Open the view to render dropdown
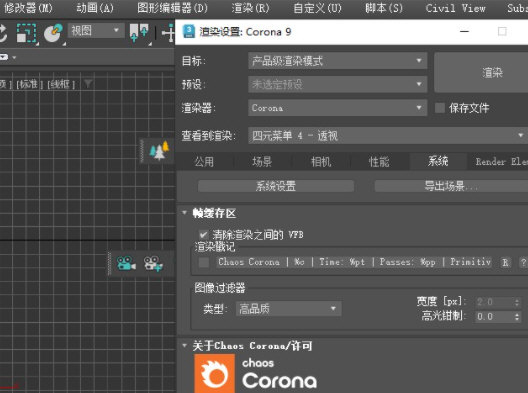Screen dimensions: 528x393 point(388,136)
